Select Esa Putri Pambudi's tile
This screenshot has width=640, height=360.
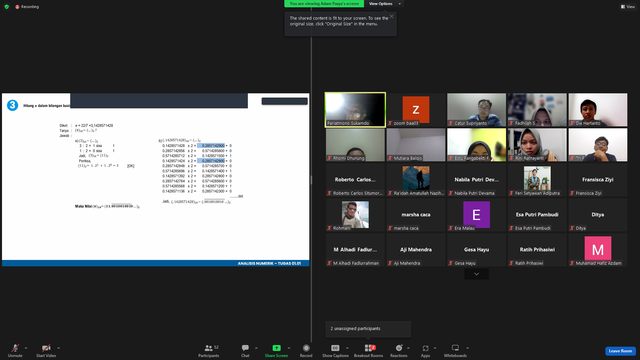[x=537, y=215]
